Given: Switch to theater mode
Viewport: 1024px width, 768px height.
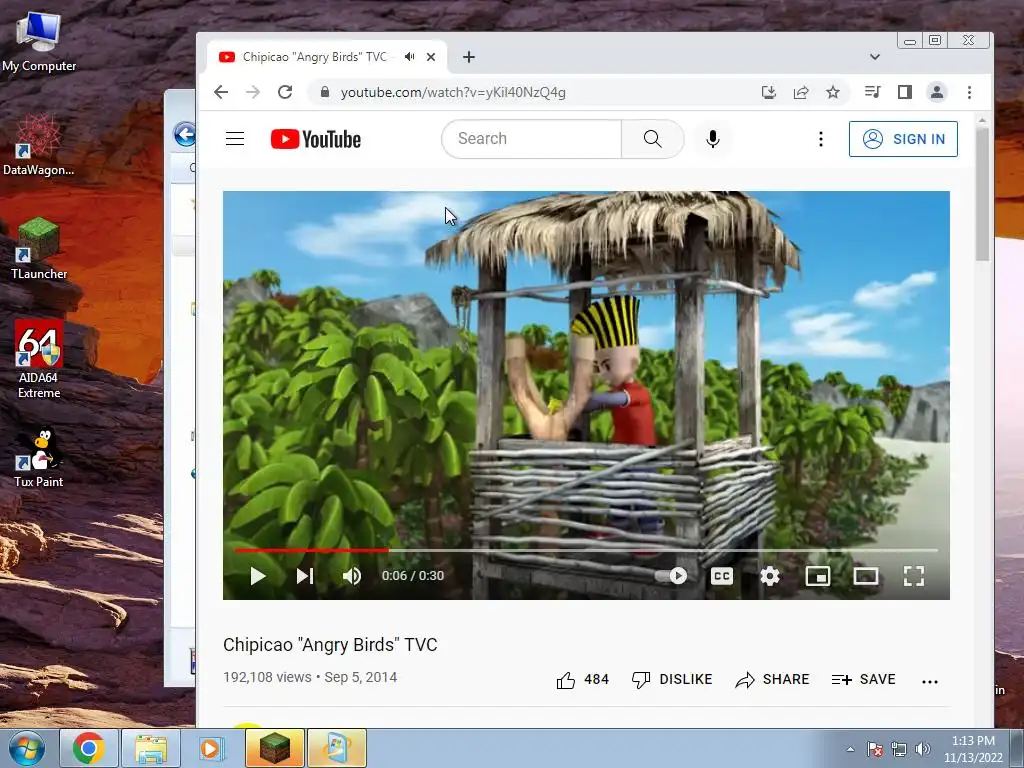Looking at the screenshot, I should 866,575.
